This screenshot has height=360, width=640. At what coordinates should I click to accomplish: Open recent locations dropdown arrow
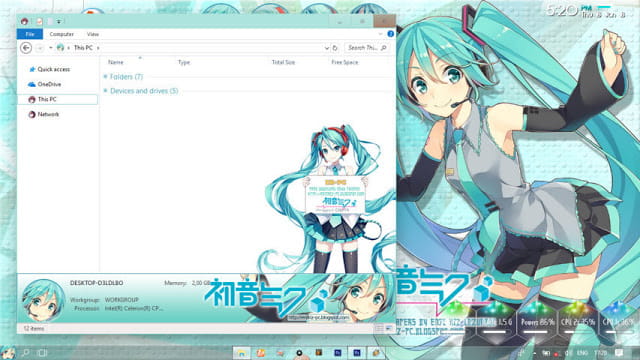tap(51, 48)
